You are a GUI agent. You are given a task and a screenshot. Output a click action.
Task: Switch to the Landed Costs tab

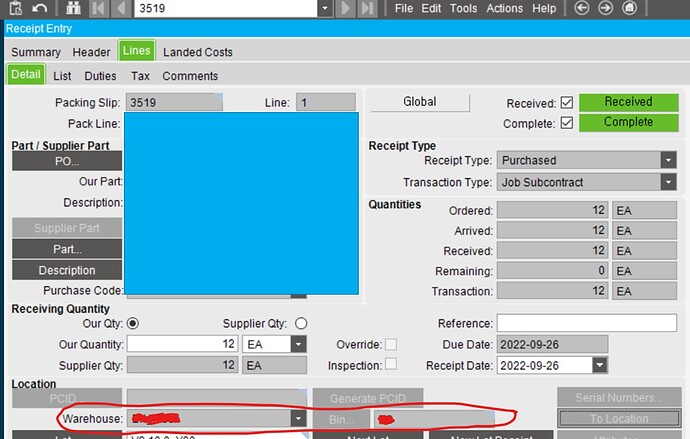[198, 52]
